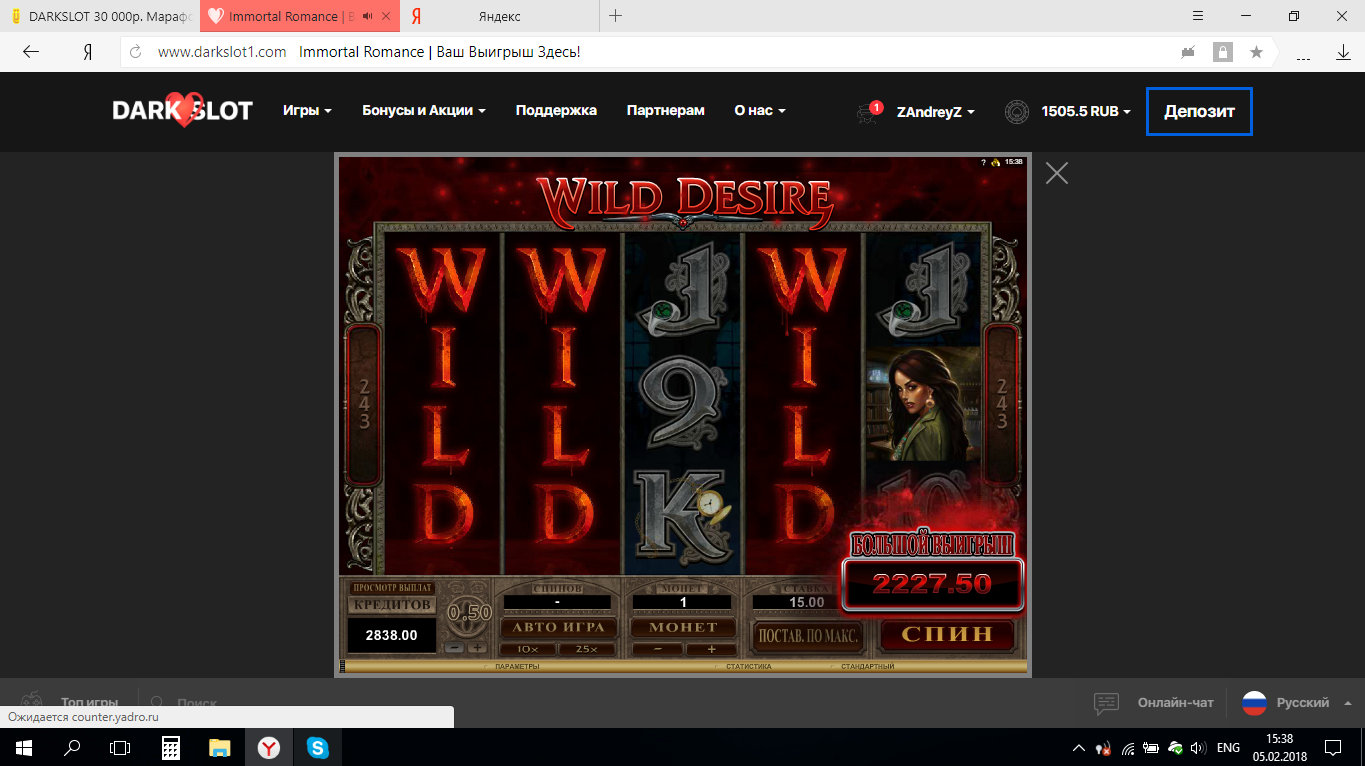Open a new browser tab with plus

tap(615, 16)
